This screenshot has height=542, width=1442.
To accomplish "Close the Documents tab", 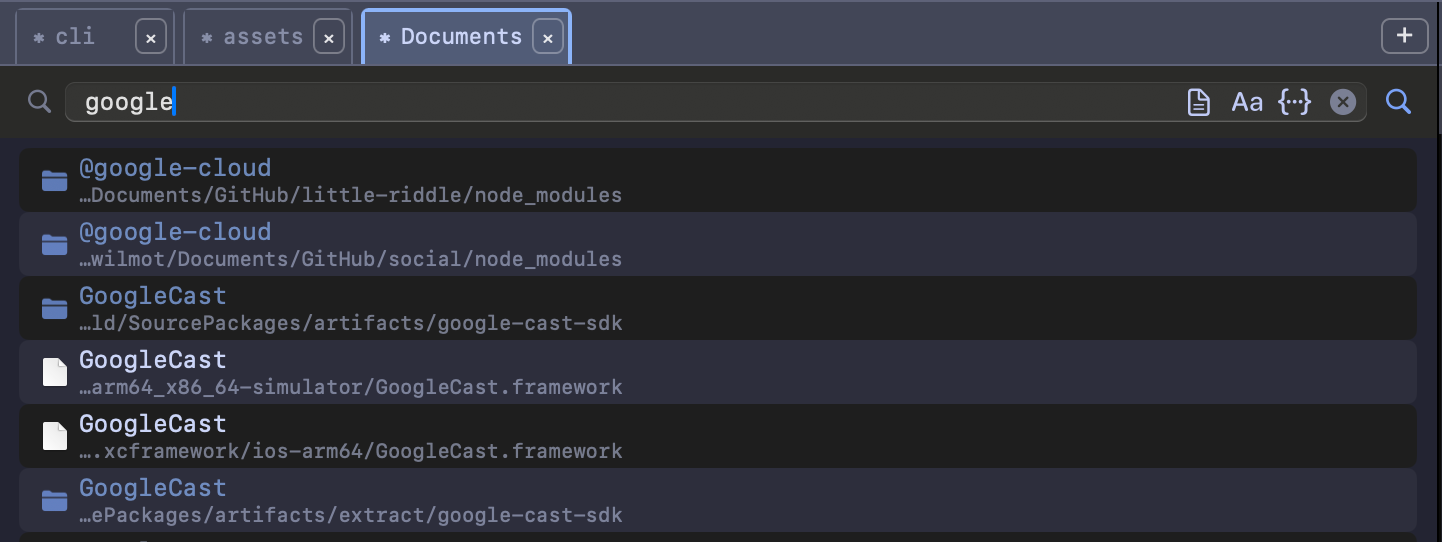I will point(547,38).
